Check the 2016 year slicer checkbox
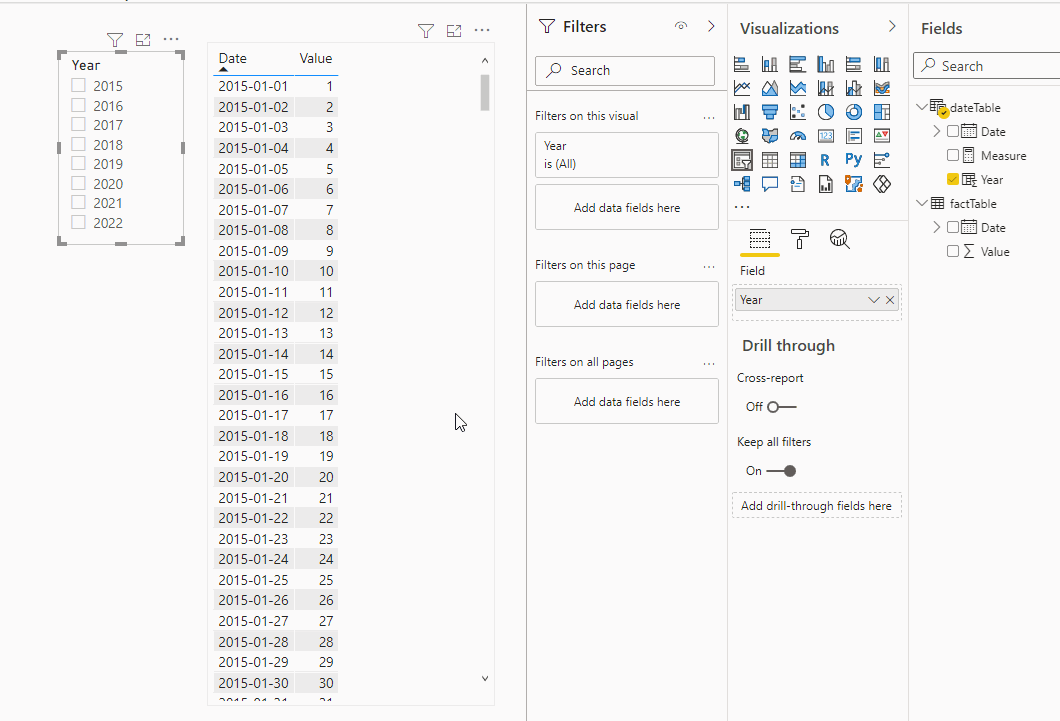This screenshot has height=721, width=1060. coord(78,105)
